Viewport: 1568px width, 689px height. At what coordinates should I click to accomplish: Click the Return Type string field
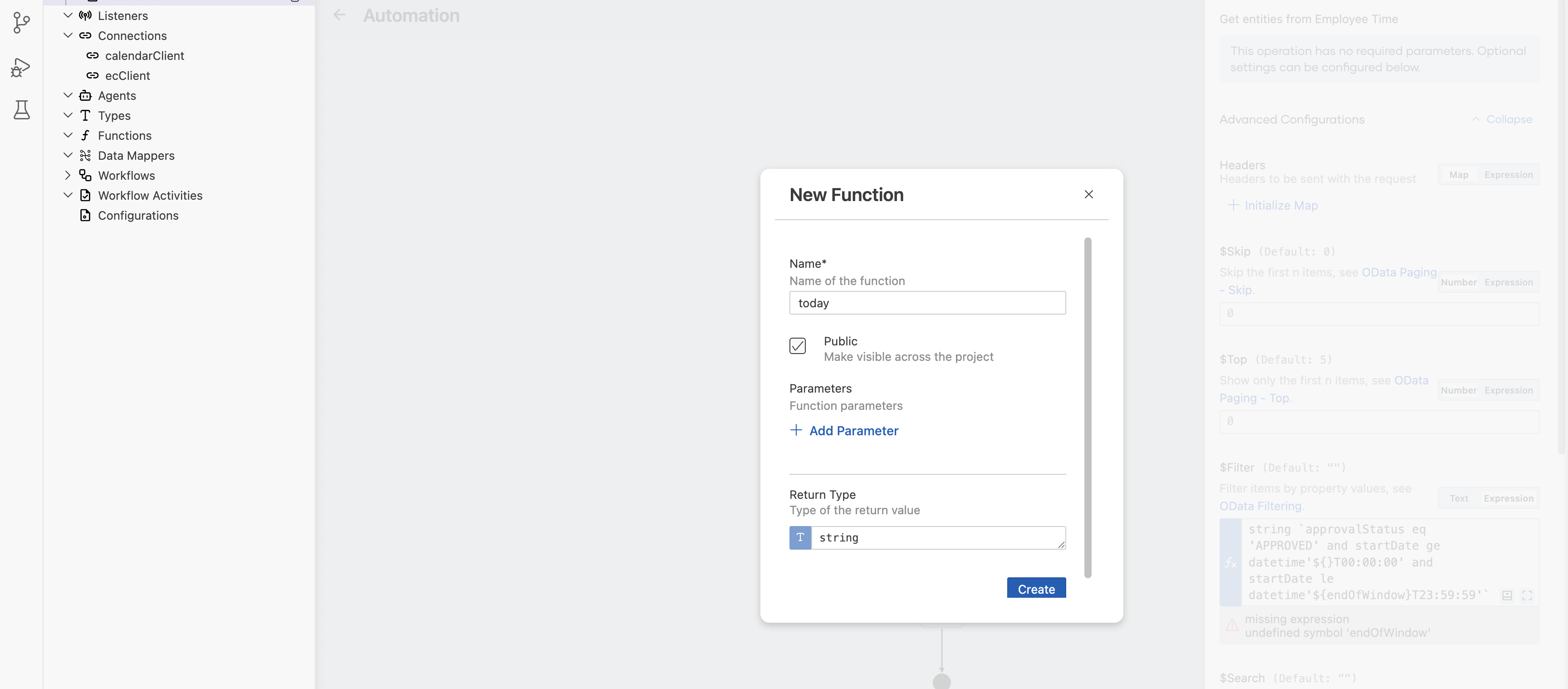click(x=938, y=537)
